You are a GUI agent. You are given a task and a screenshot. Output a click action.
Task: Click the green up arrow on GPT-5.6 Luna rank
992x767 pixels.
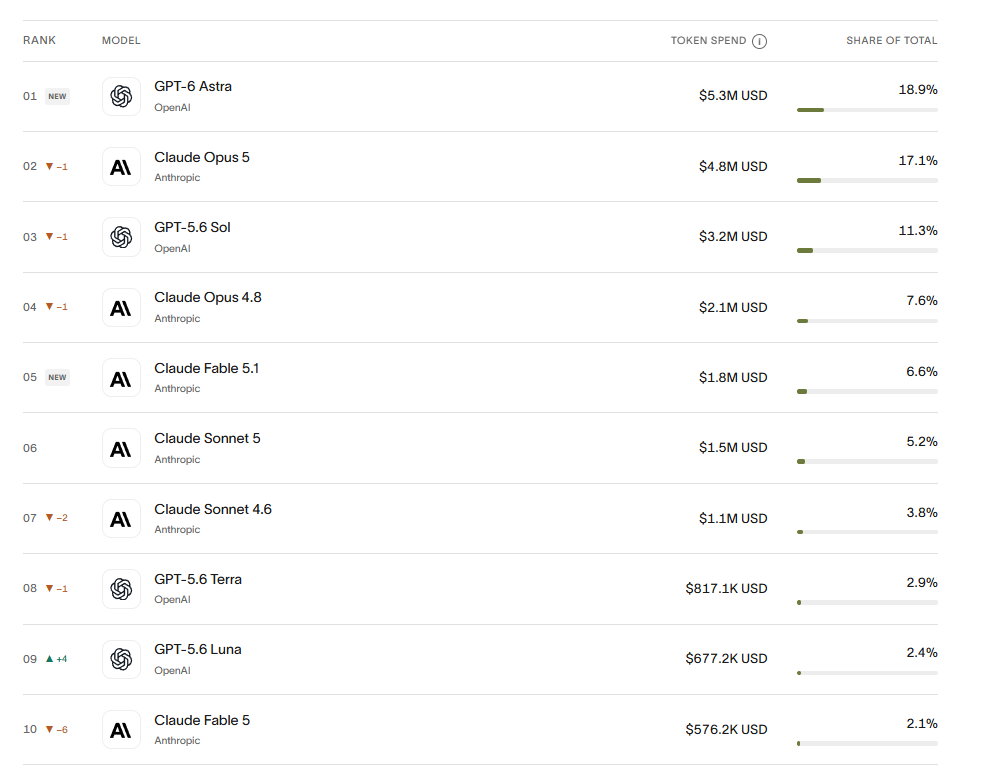[49, 659]
